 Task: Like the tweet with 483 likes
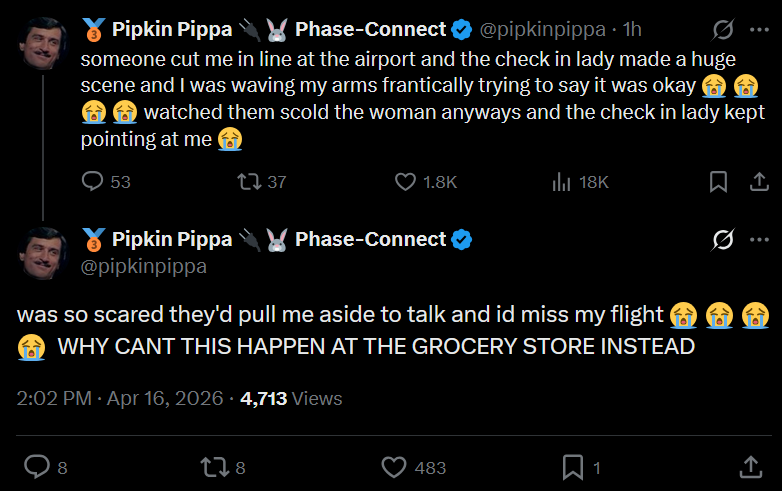[x=396, y=467]
